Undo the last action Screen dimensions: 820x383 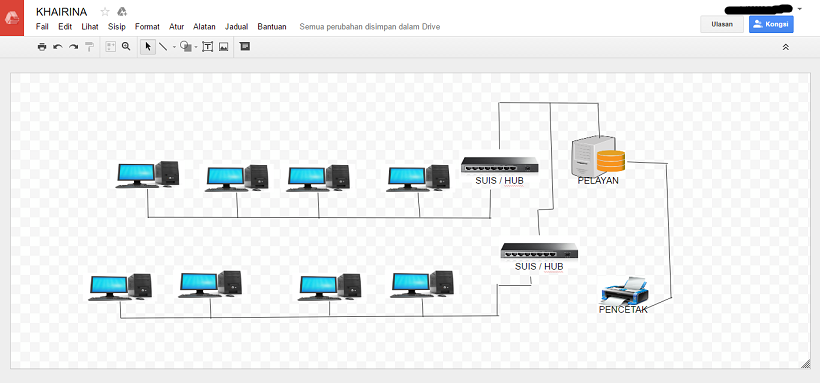(x=58, y=47)
